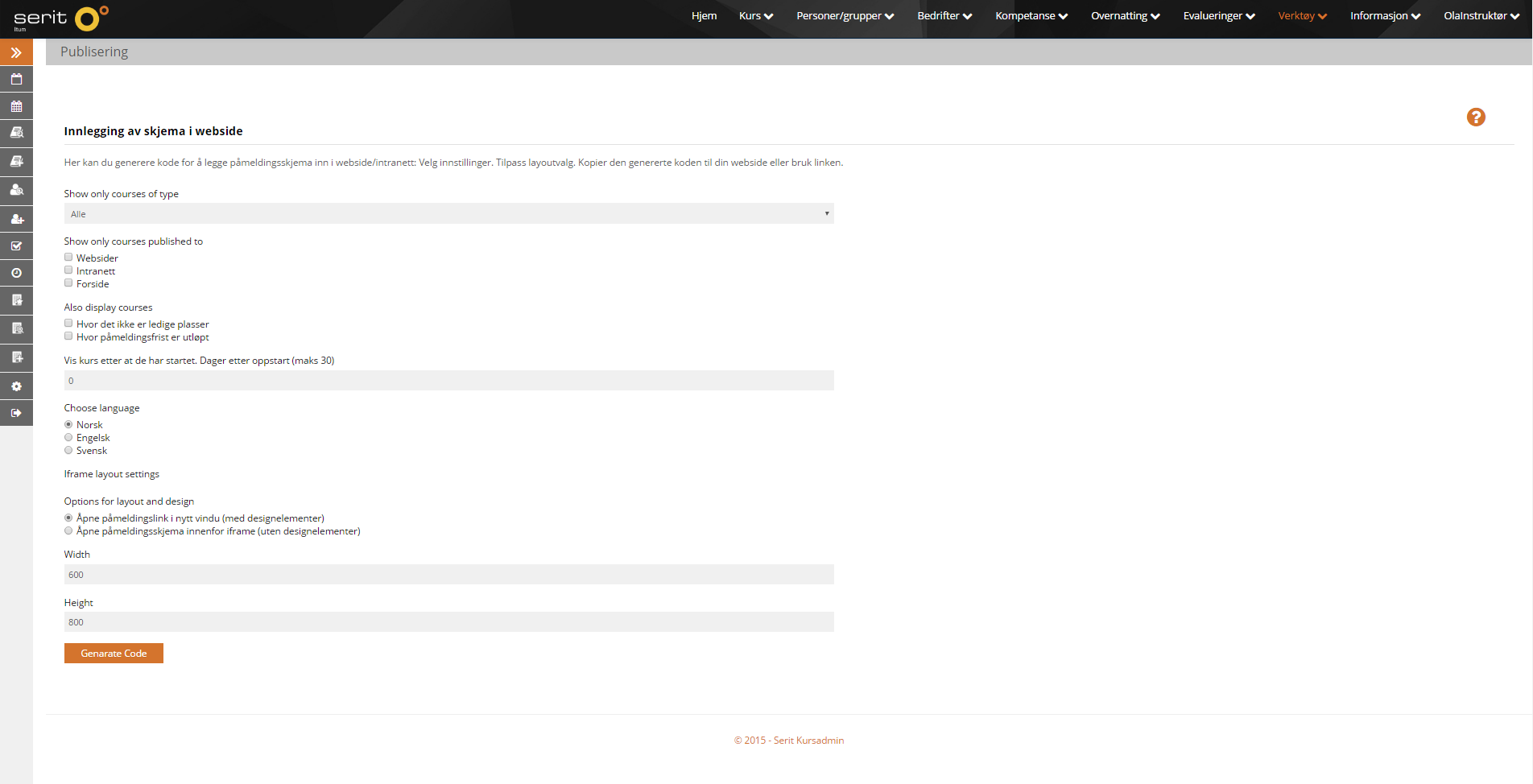Screen dimensions: 1533x784
Task: Click the search person icon in sidebar
Action: click(16, 190)
